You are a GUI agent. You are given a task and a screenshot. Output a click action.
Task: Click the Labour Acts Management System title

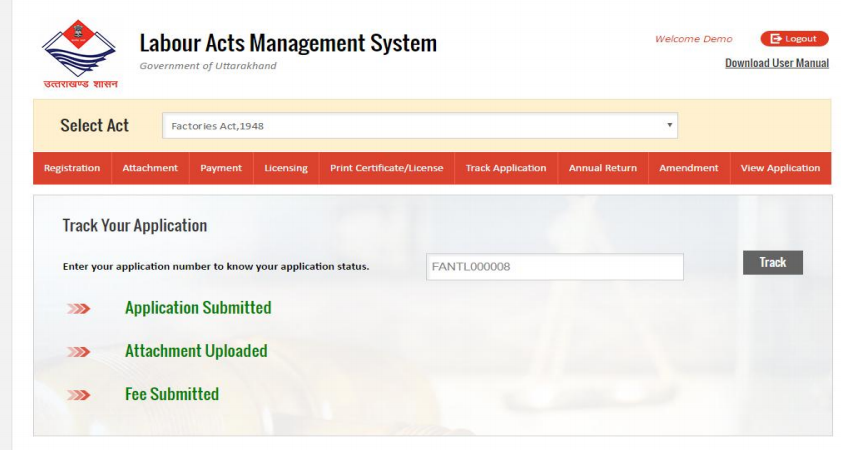click(x=288, y=43)
